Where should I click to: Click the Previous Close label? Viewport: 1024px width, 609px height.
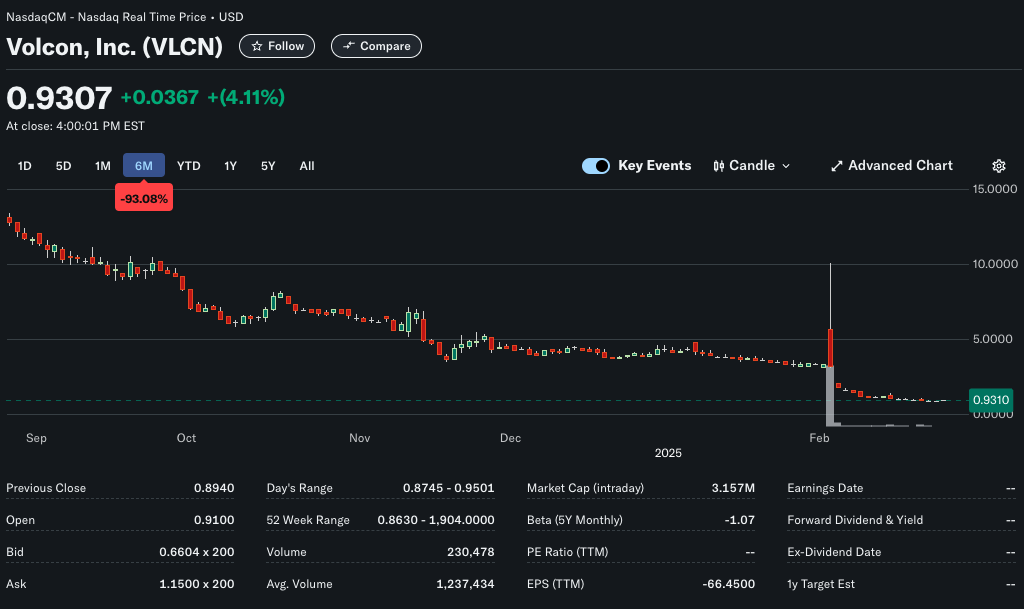(x=46, y=488)
